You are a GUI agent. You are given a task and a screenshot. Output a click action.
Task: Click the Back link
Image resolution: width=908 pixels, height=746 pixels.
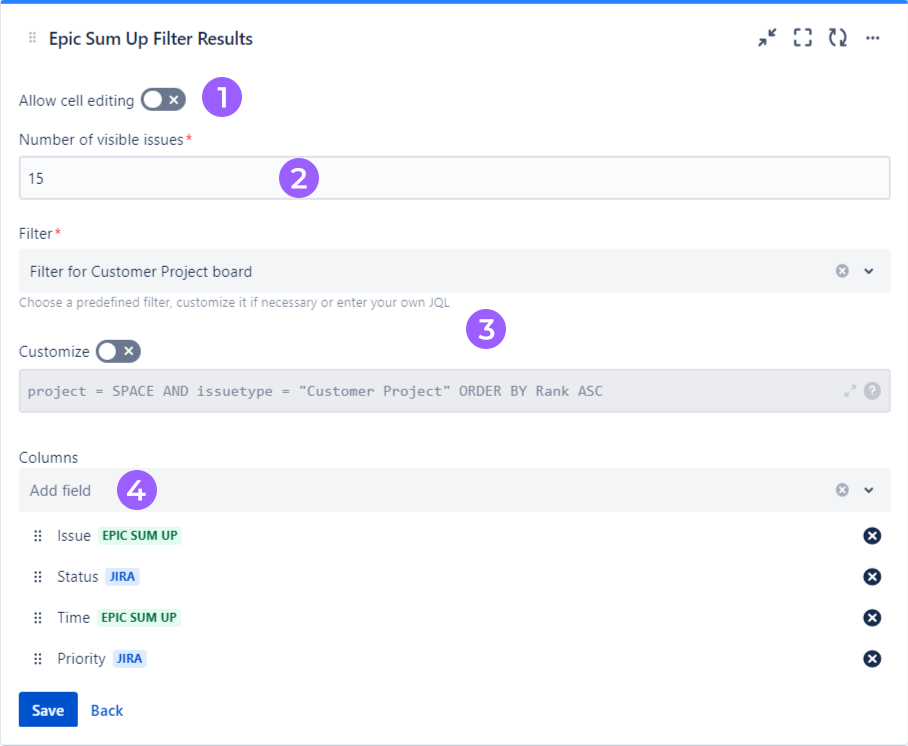click(x=106, y=709)
